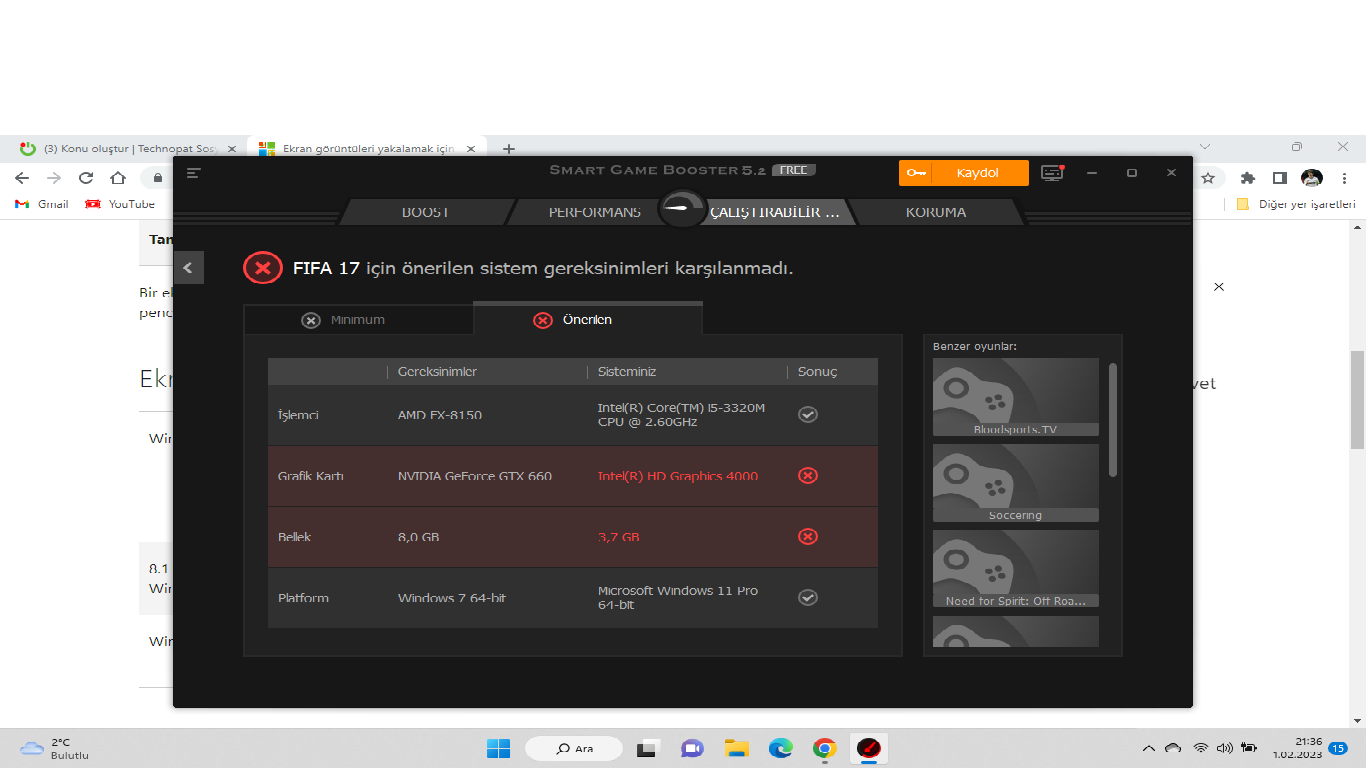This screenshot has width=1366, height=768.
Task: Click the 3,7 GB memory value
Action: coord(619,537)
